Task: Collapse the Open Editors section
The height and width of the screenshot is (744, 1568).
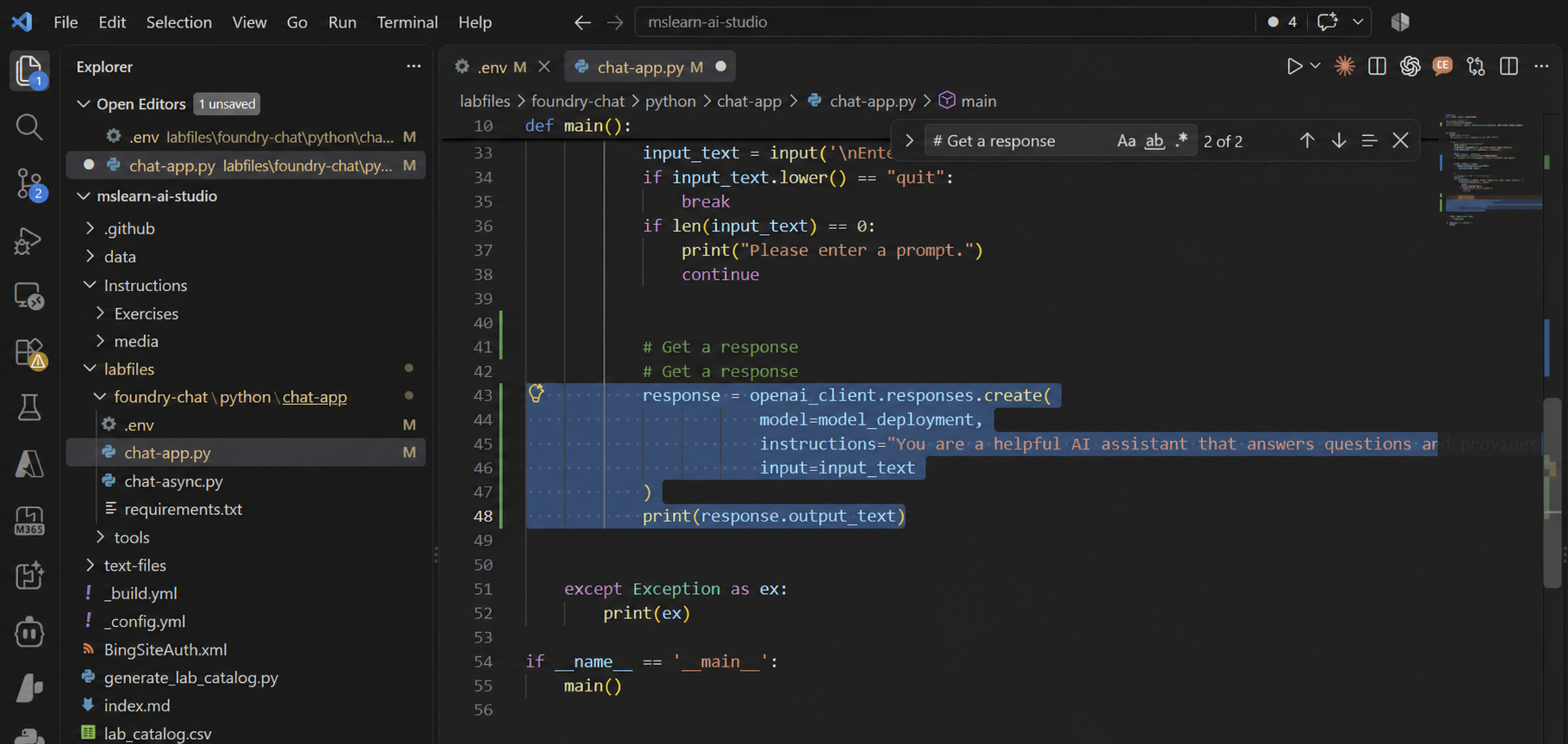Action: pyautogui.click(x=84, y=103)
